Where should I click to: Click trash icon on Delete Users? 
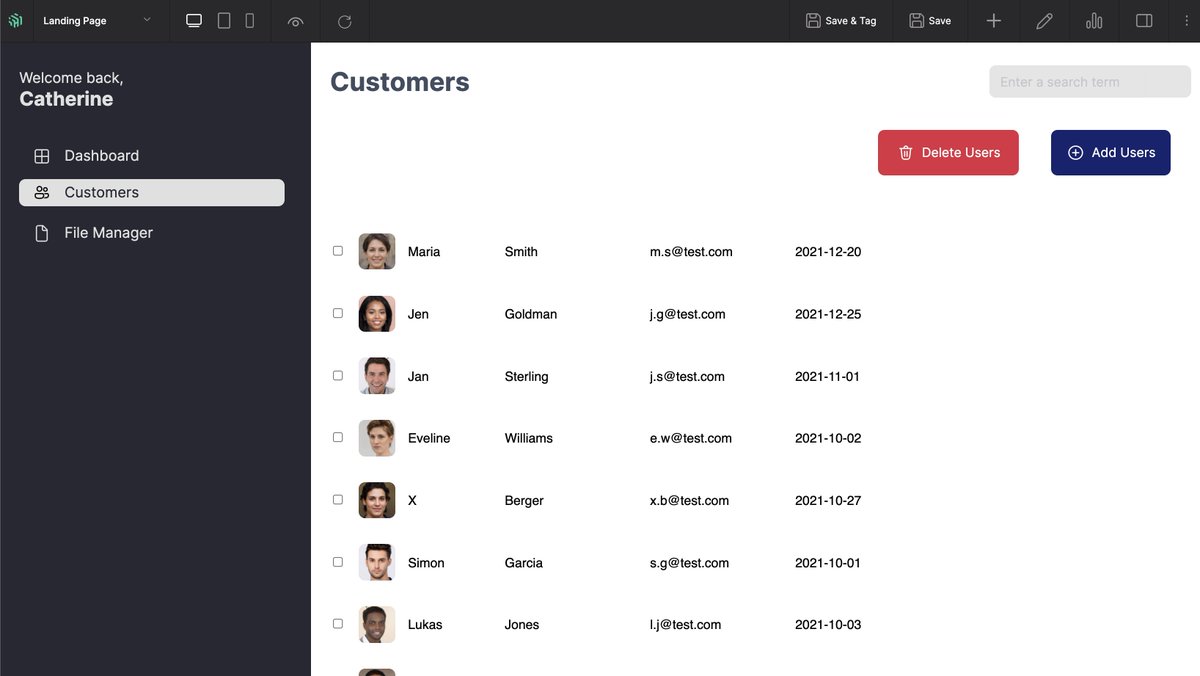pos(906,153)
